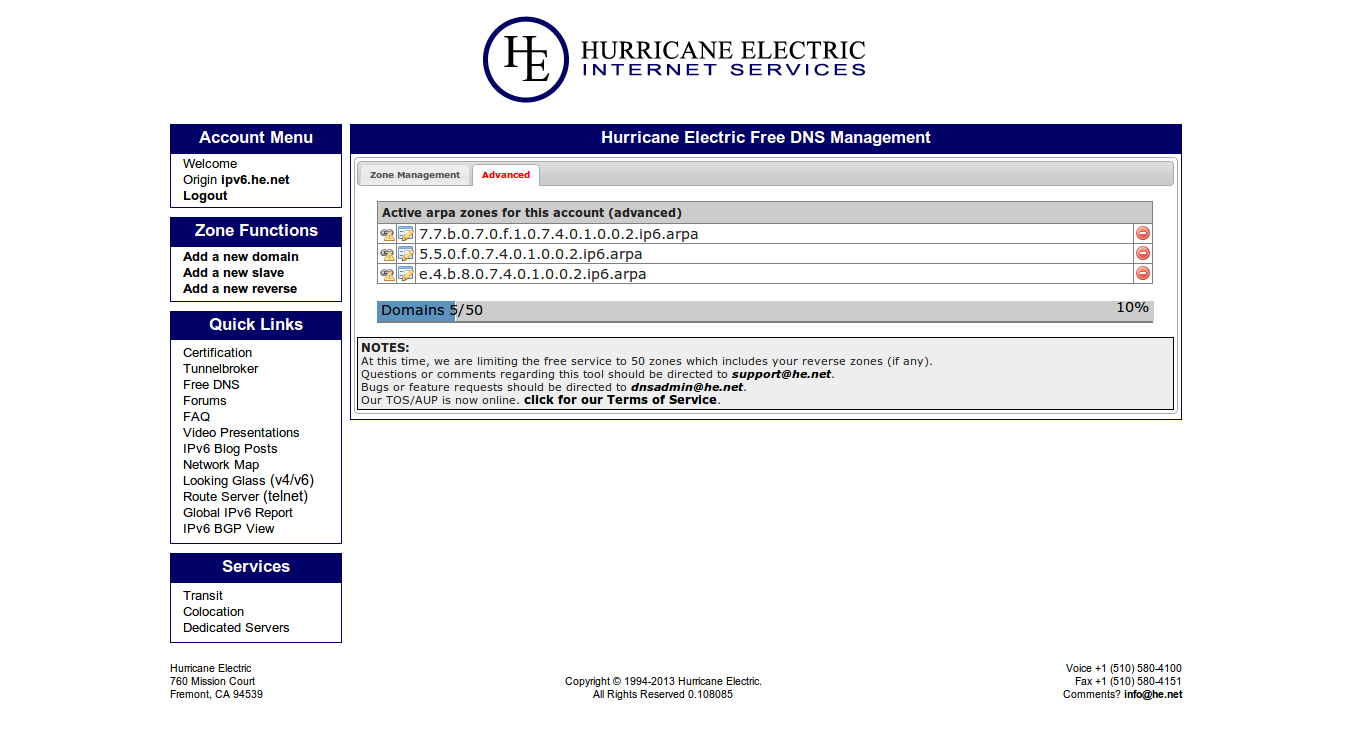Viewport: 1351px width, 743px height.
Task: Visit the Forums link
Action: 205,401
